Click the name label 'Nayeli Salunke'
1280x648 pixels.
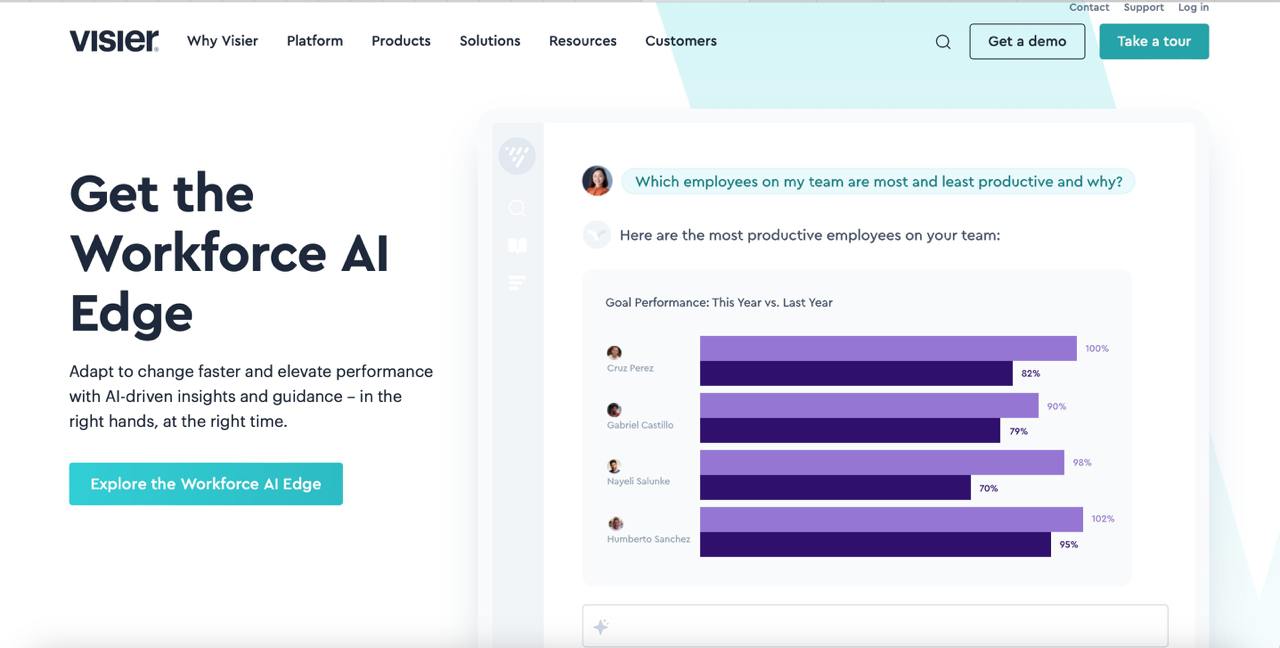tap(638, 481)
